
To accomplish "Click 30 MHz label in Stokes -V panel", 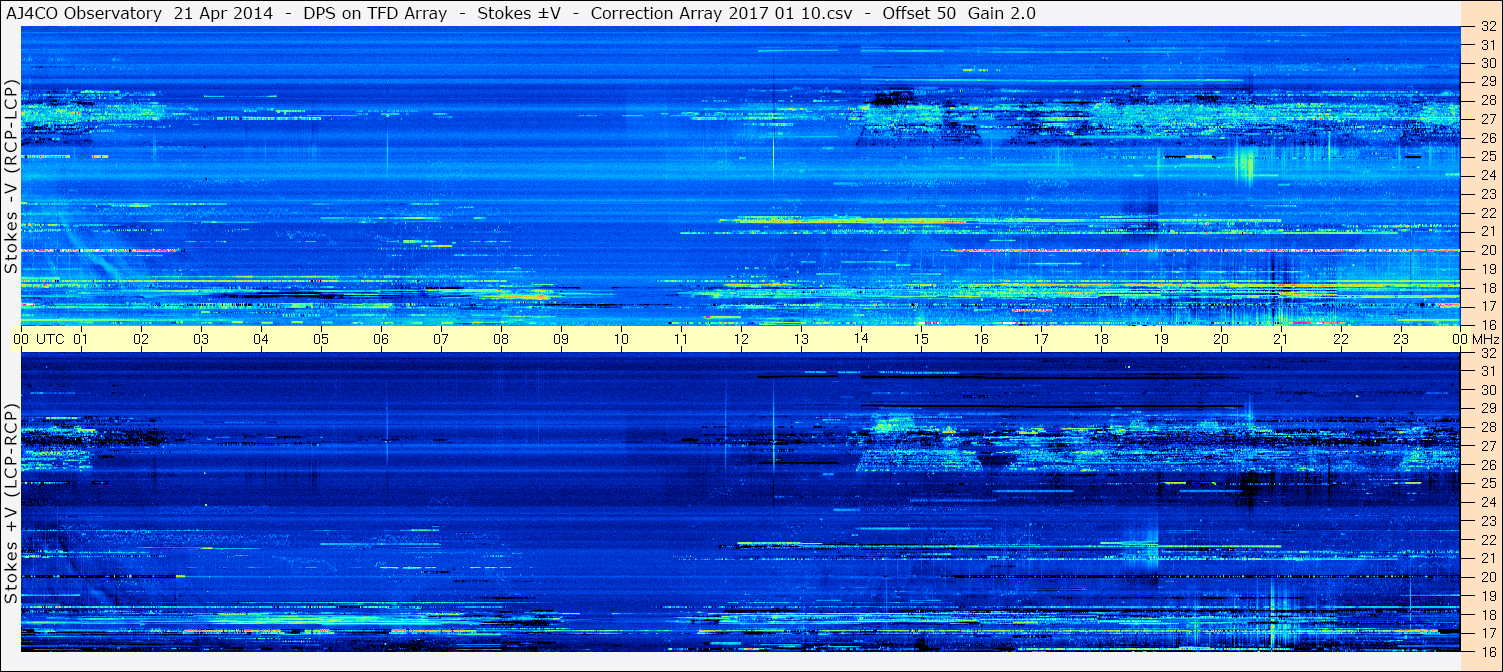I will pos(1487,62).
